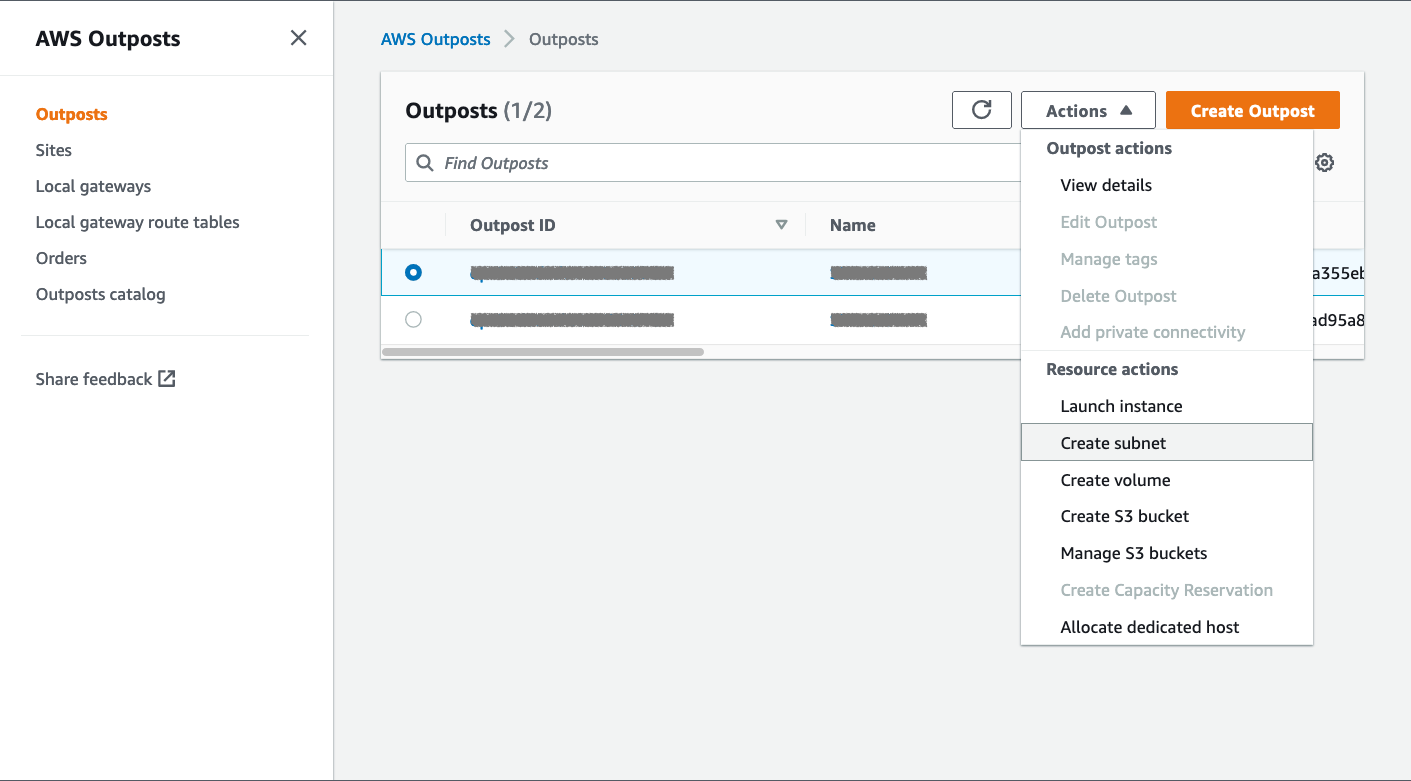The image size is (1411, 781).
Task: Select the second outpost radio button
Action: click(413, 320)
